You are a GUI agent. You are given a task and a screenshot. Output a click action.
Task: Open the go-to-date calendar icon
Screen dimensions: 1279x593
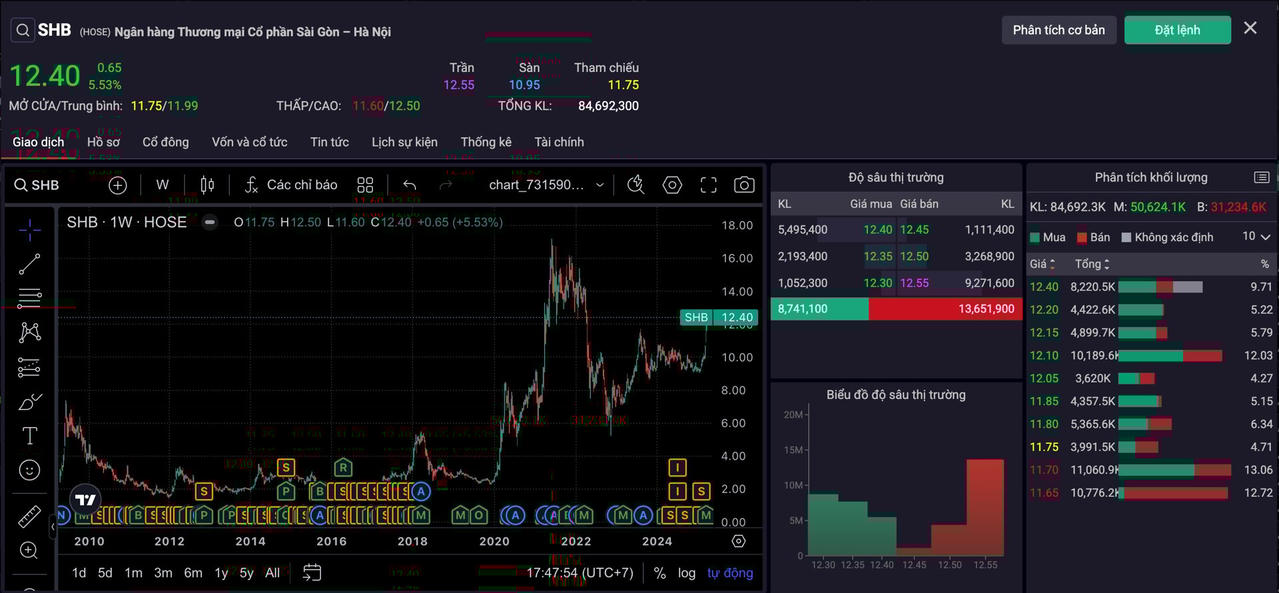coord(312,573)
